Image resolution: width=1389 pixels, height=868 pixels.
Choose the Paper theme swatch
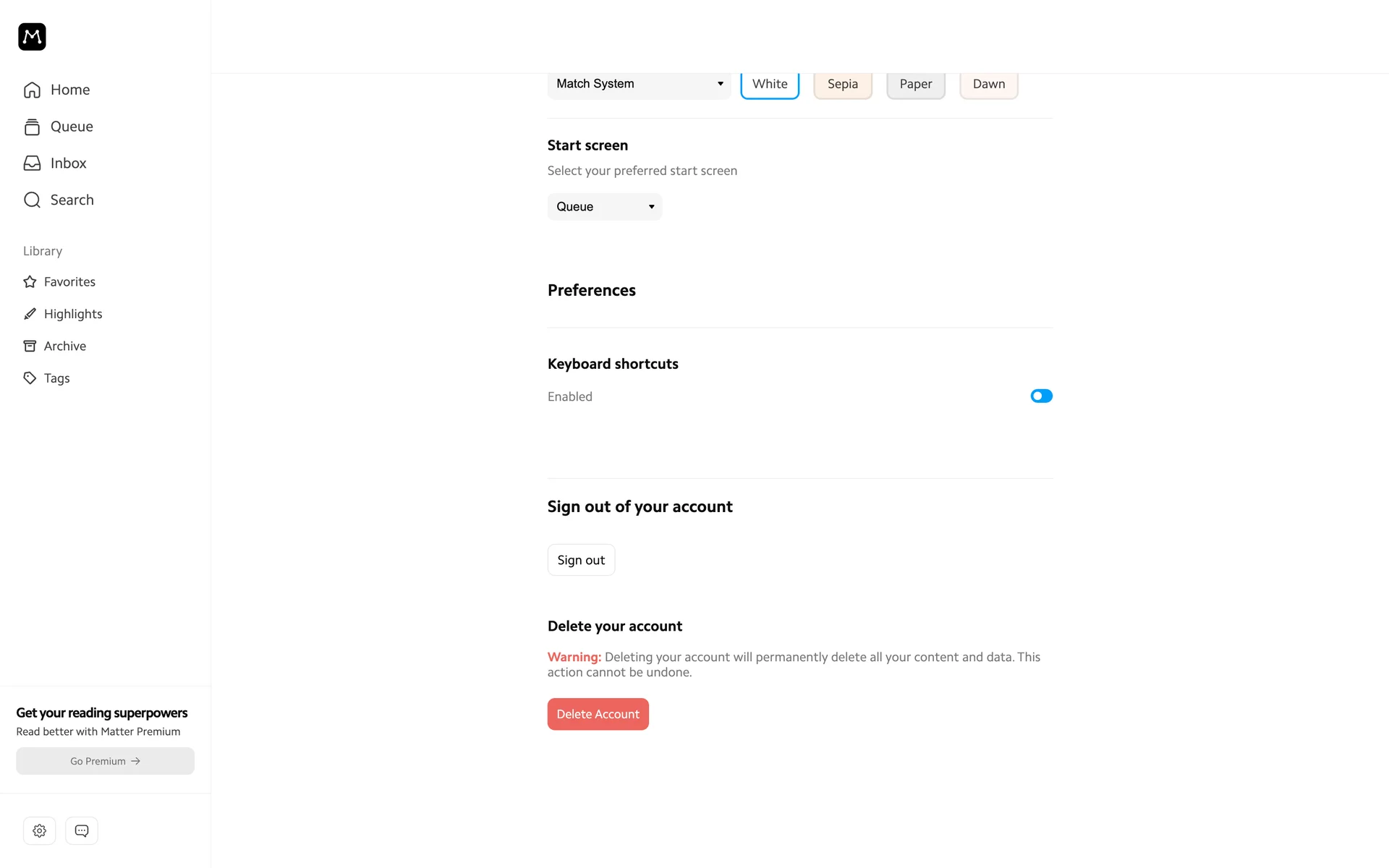click(915, 84)
